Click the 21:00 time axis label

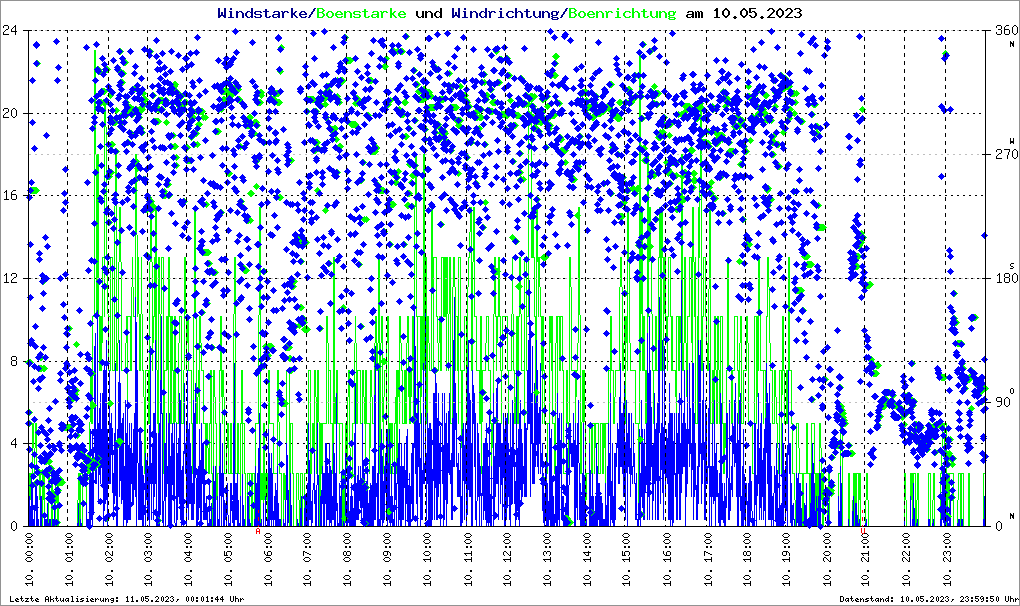865,559
